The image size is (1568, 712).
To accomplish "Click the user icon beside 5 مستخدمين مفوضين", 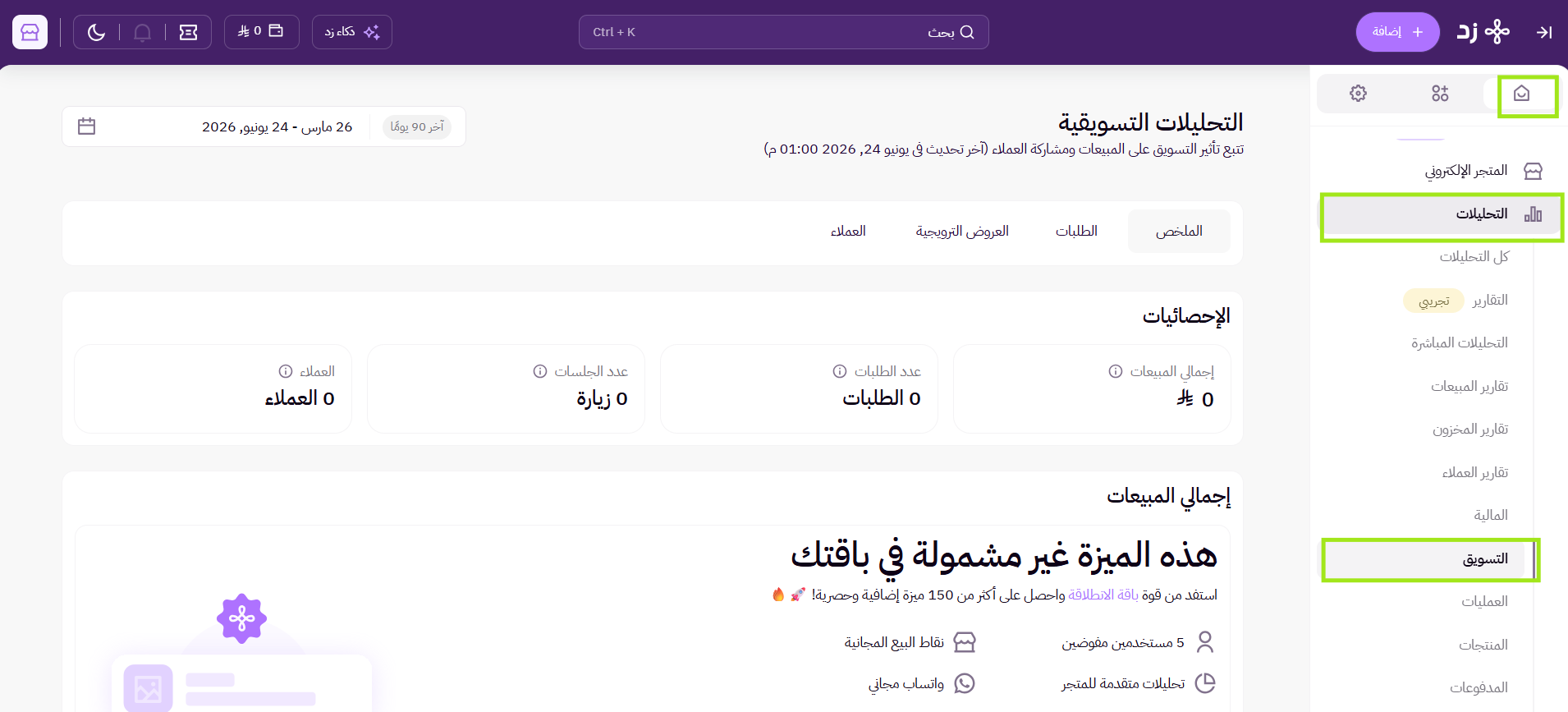I will (1204, 641).
